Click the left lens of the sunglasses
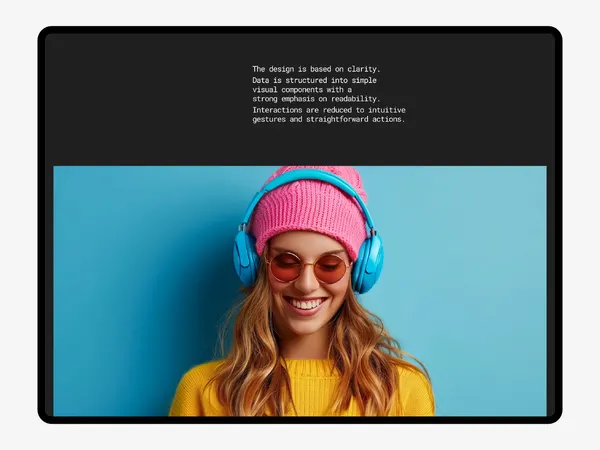 tap(285, 267)
